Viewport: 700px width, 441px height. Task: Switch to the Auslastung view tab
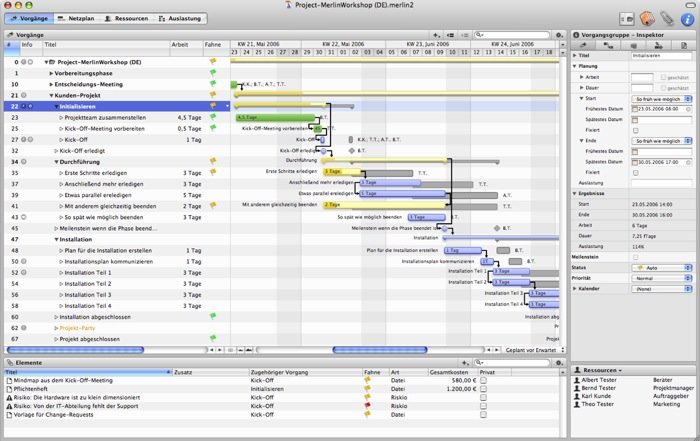[x=180, y=18]
